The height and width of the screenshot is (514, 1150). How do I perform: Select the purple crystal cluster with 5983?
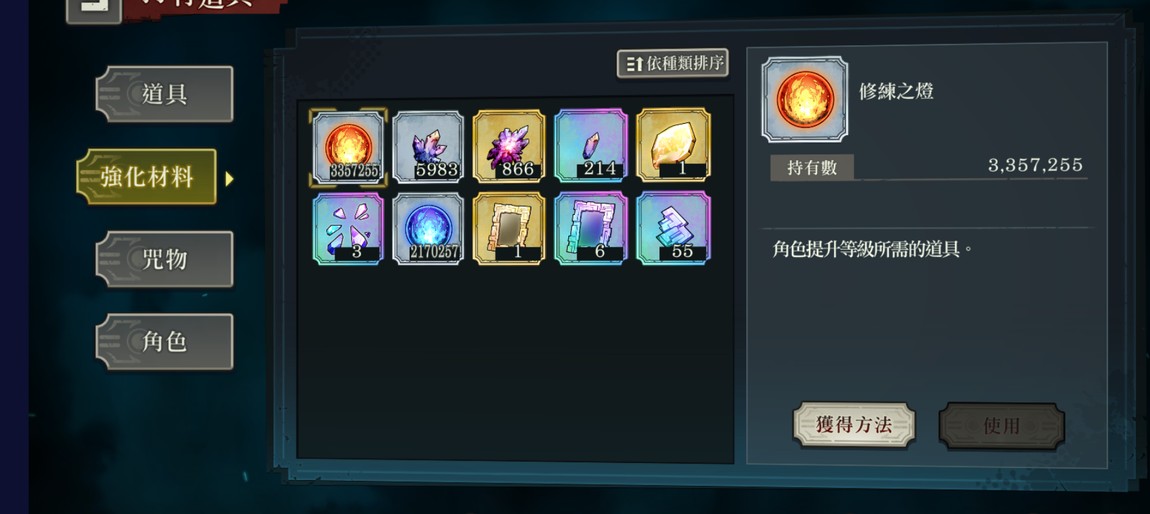(x=428, y=147)
